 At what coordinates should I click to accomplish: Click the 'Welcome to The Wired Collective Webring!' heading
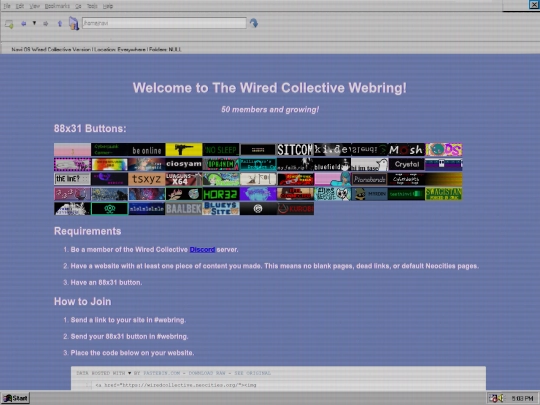[270, 88]
